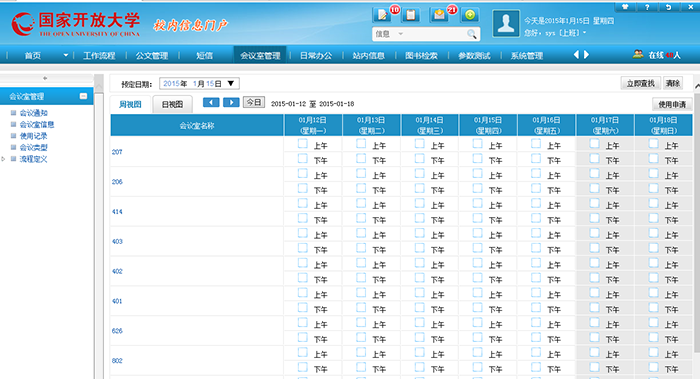Open the 预定日期 date picker dropdown arrow
700x379 pixels.
(x=231, y=83)
